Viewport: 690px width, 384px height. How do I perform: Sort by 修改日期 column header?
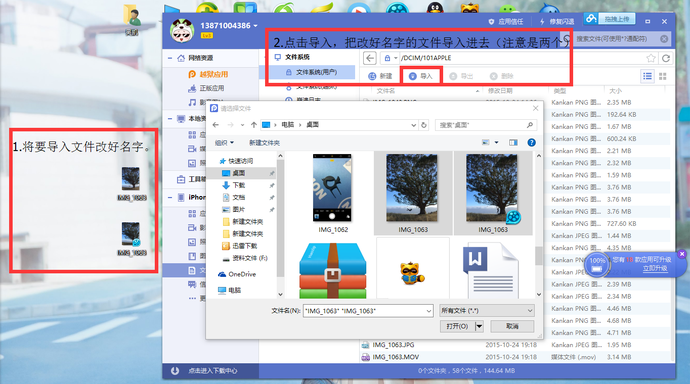pos(500,91)
